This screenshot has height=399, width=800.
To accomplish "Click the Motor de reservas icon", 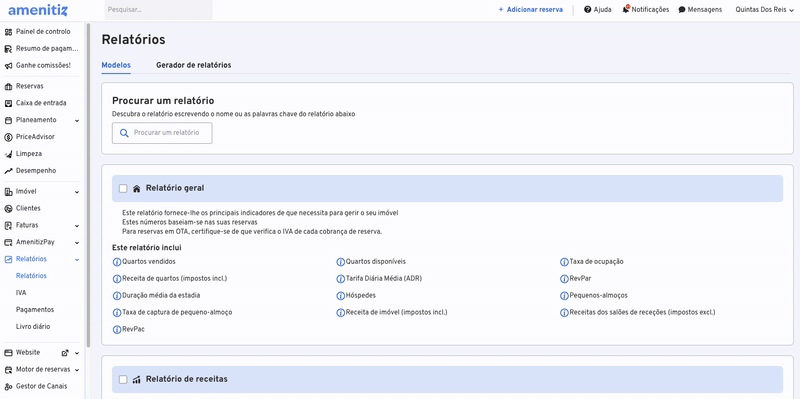I will point(8,369).
